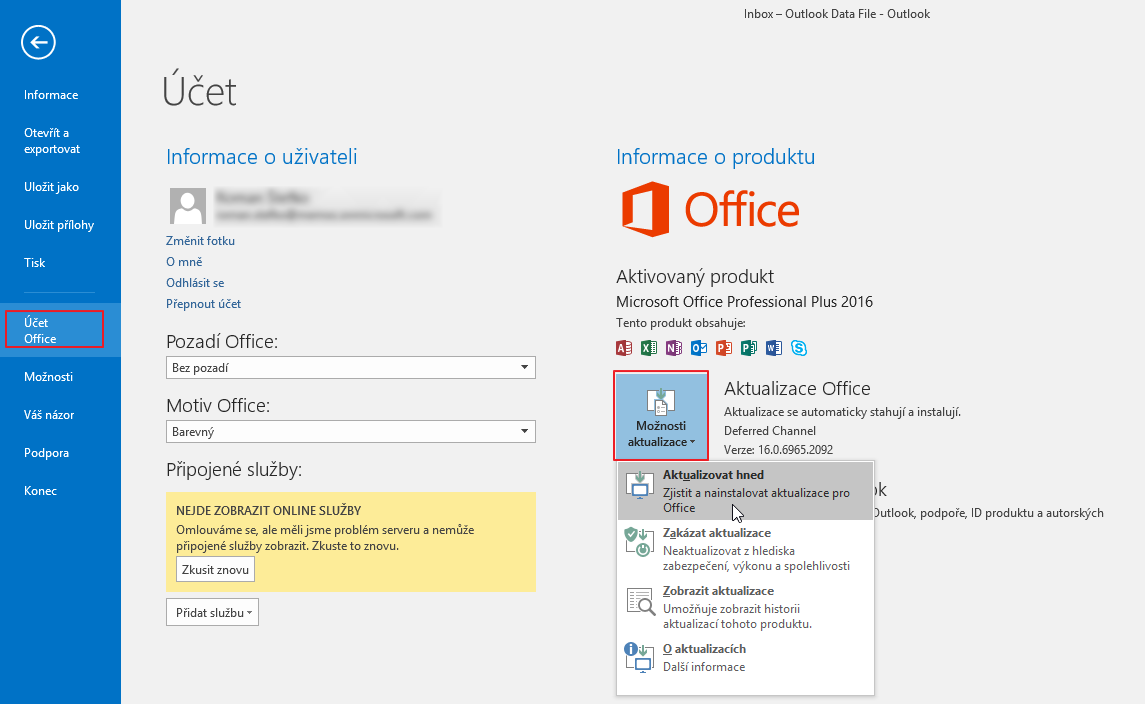Screen dimensions: 1145x704
Task: Choose Zakázat aktualizace from the menu
Action: click(x=745, y=549)
